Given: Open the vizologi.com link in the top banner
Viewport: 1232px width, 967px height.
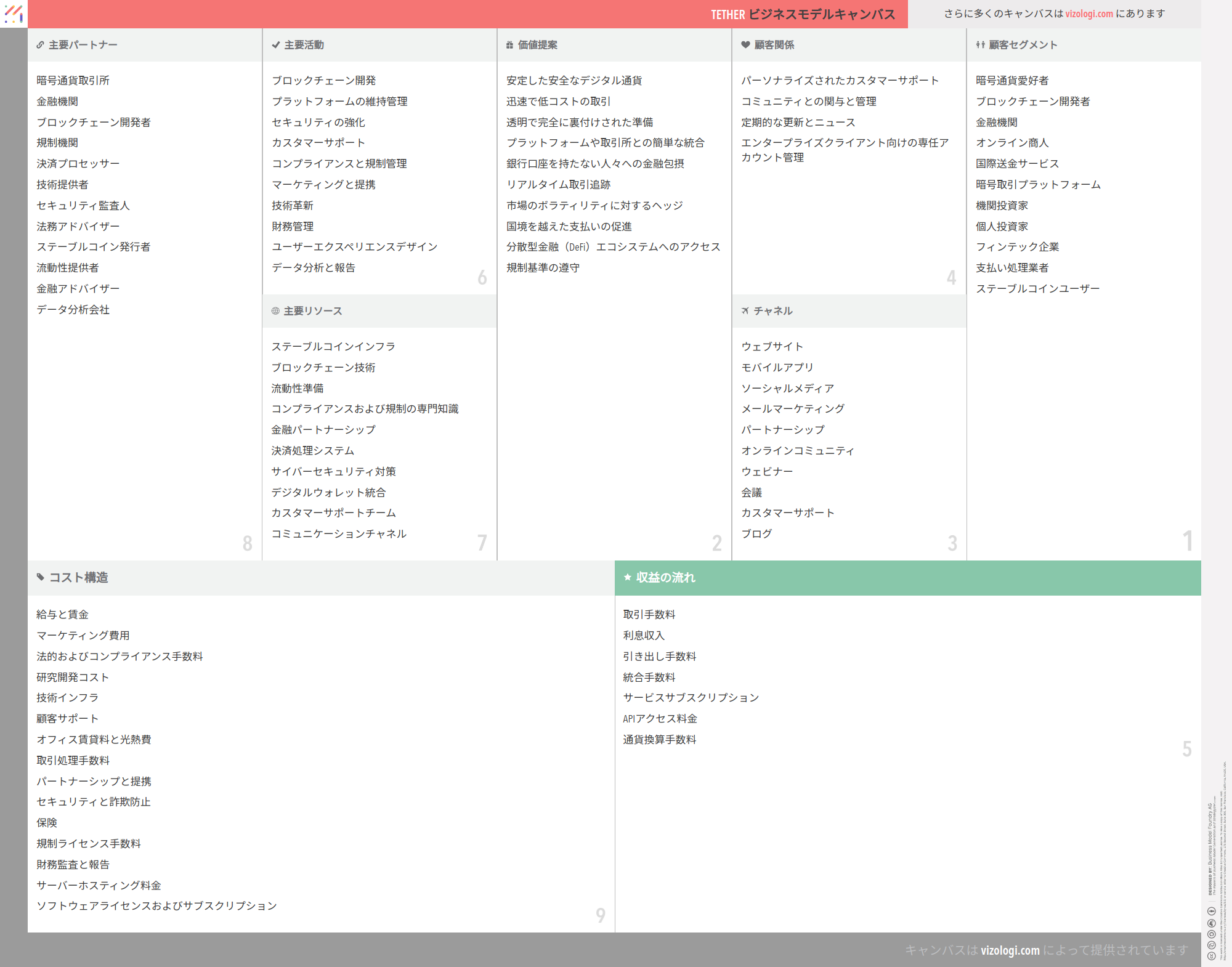Looking at the screenshot, I should point(1089,14).
